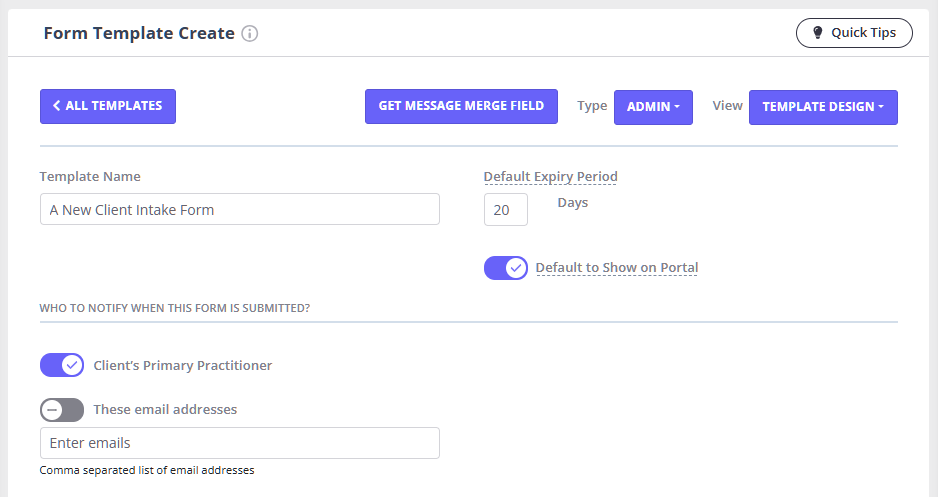Image resolution: width=938 pixels, height=497 pixels.
Task: Click the Template Name field label
Action: [x=90, y=177]
